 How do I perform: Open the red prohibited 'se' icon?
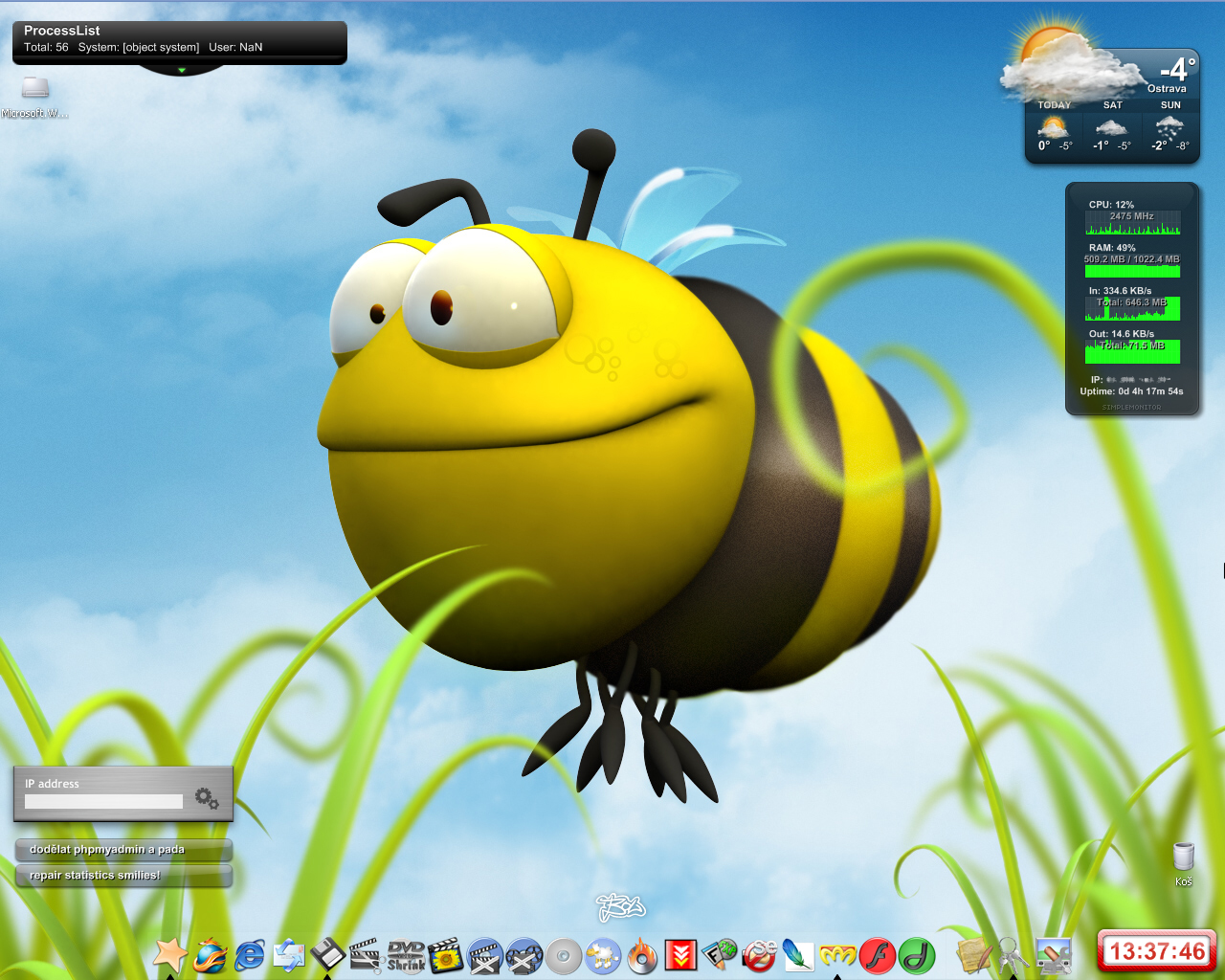click(759, 955)
